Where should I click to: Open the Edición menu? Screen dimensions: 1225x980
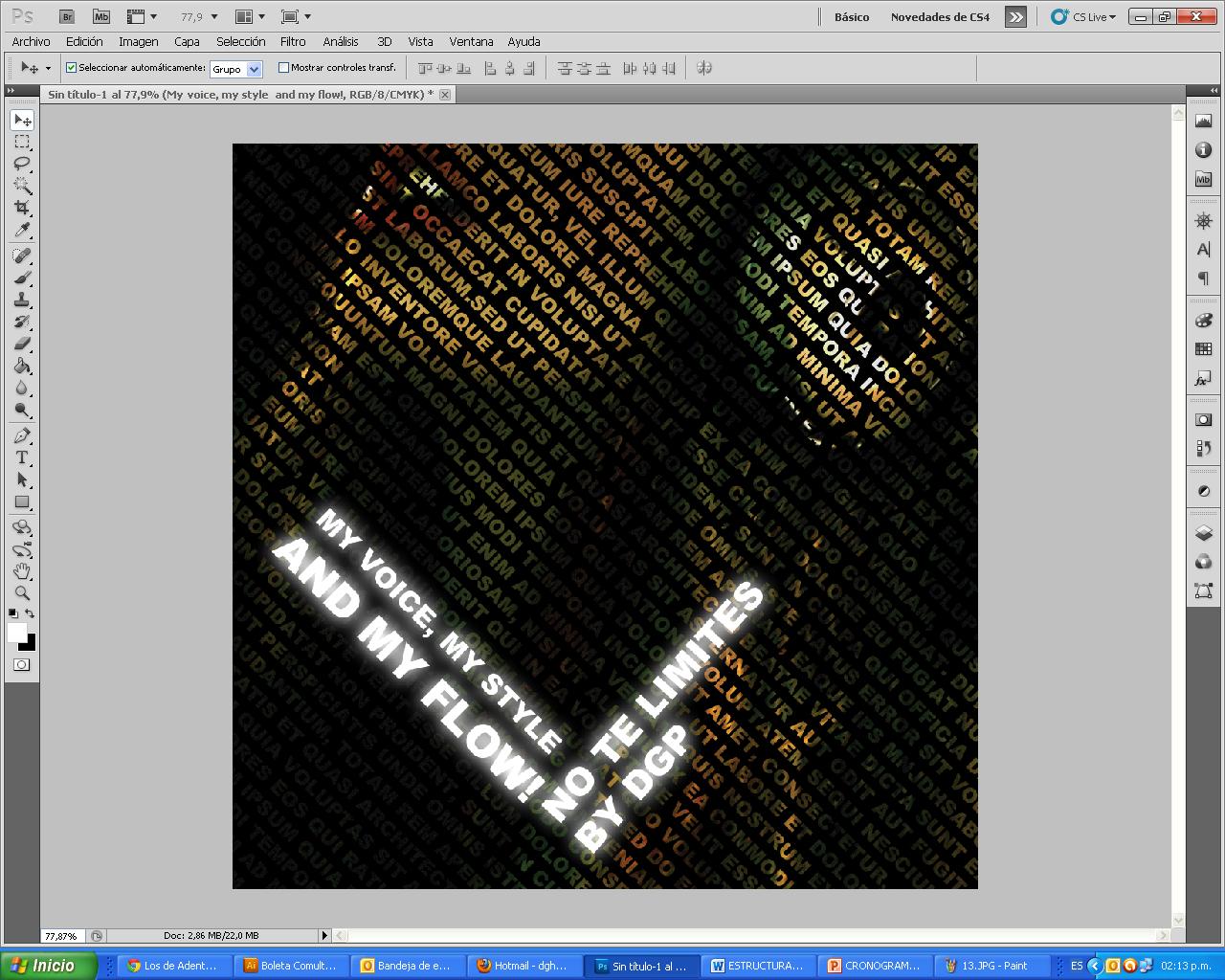84,41
